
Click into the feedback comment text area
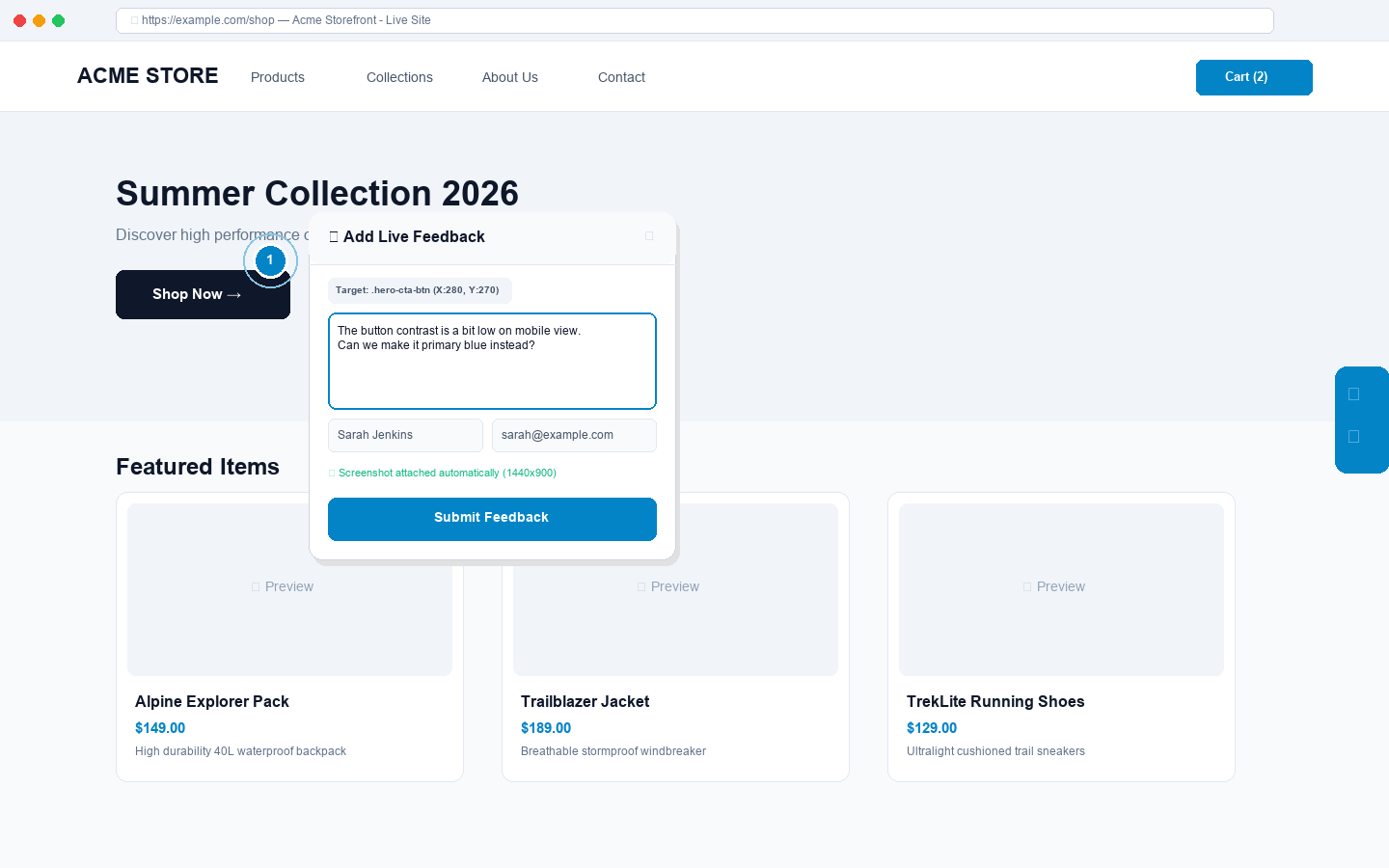coord(492,361)
